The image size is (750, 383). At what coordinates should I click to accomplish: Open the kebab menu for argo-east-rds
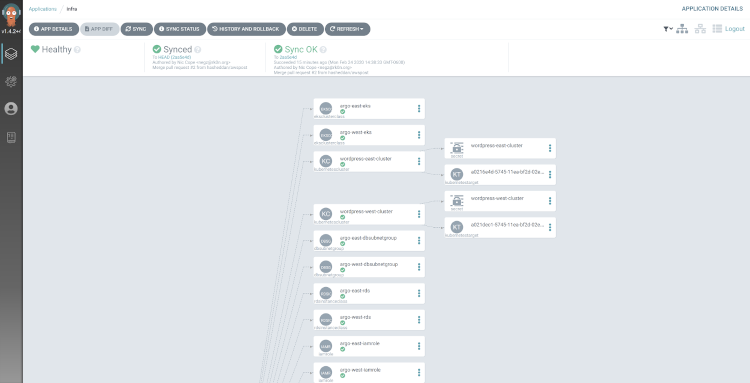pyautogui.click(x=419, y=293)
